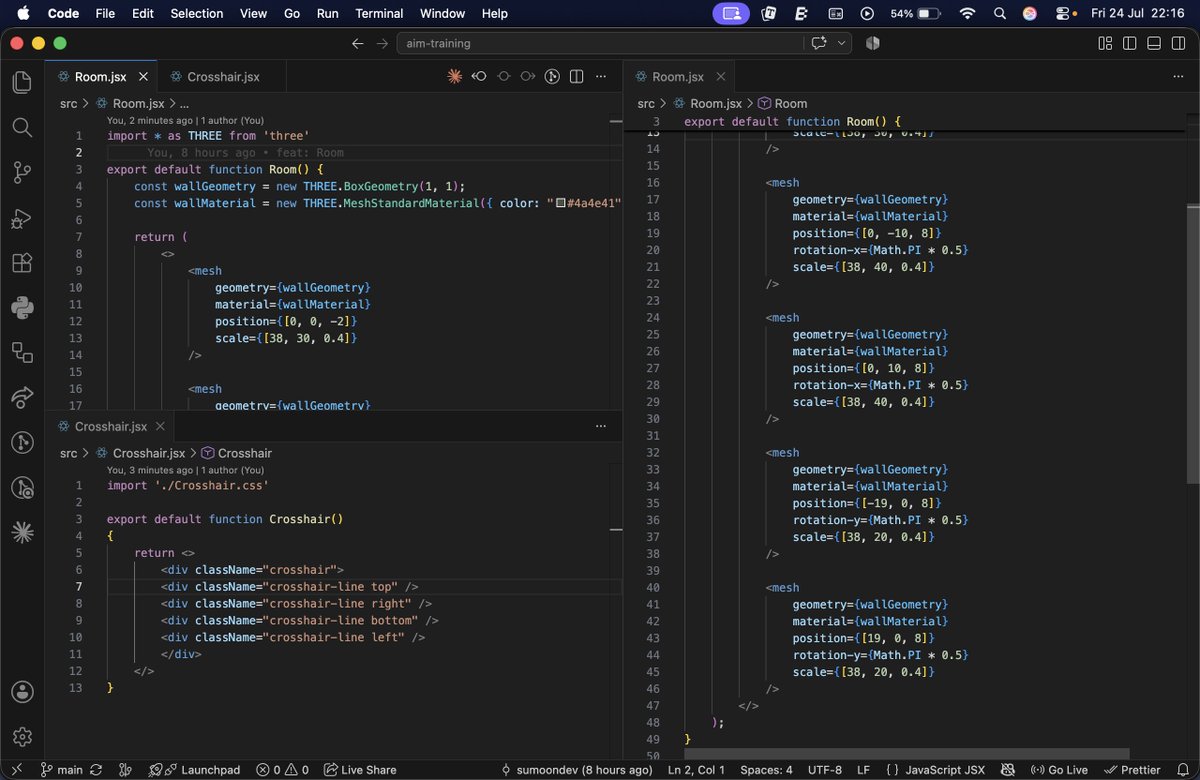This screenshot has height=780, width=1200.
Task: Open the Source Control view
Action: [22, 172]
